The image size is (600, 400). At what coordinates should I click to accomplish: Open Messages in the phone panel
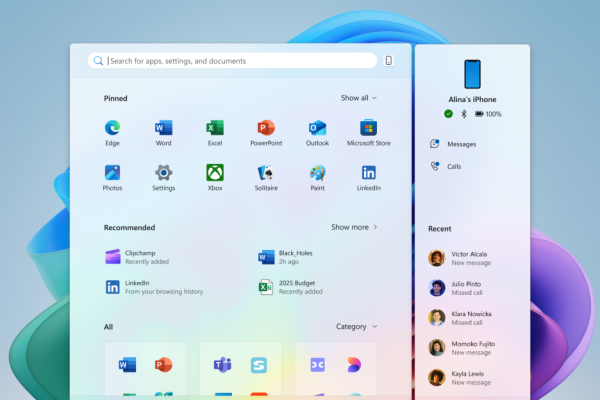click(453, 144)
